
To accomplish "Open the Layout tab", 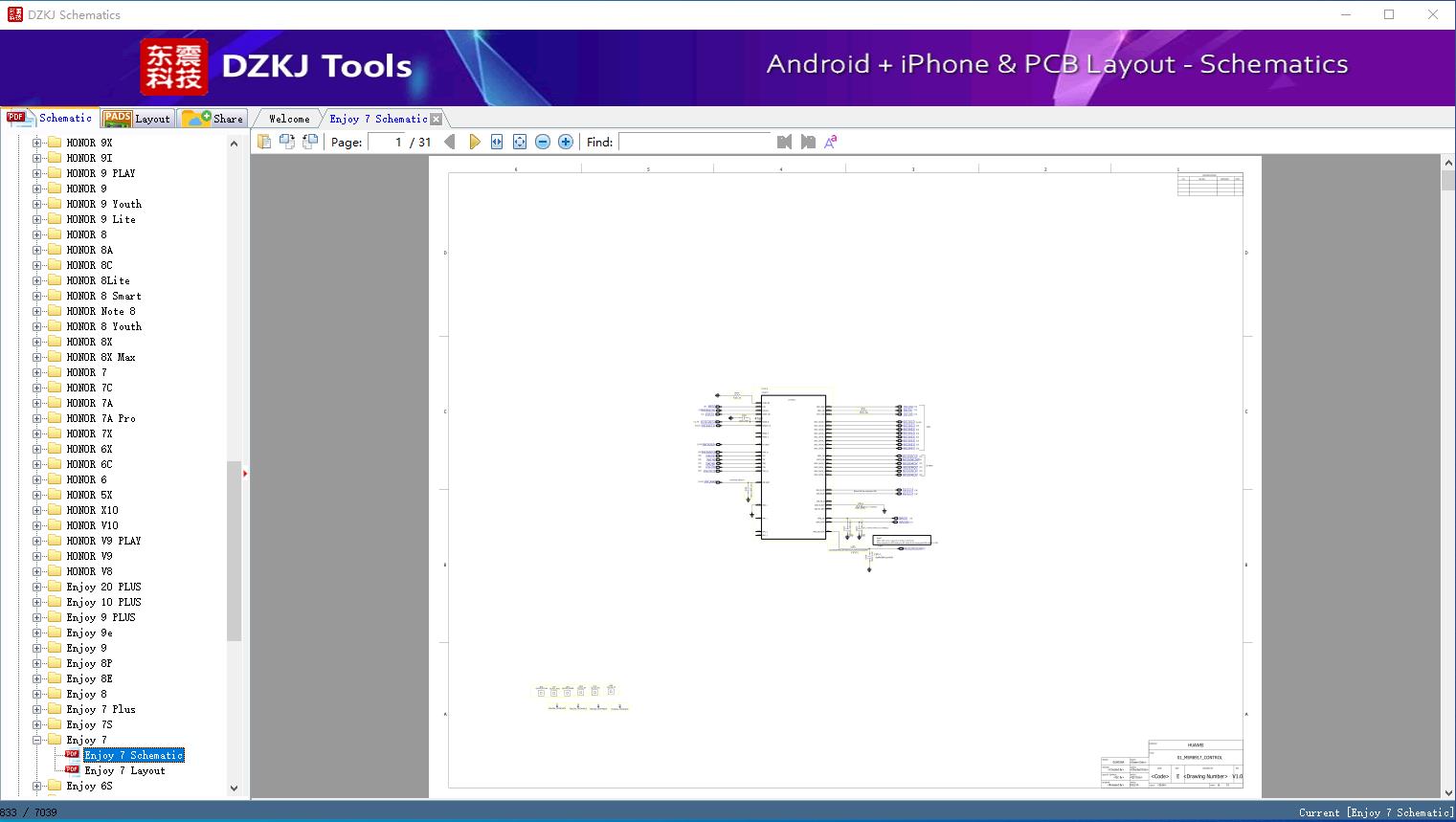I will pyautogui.click(x=137, y=119).
